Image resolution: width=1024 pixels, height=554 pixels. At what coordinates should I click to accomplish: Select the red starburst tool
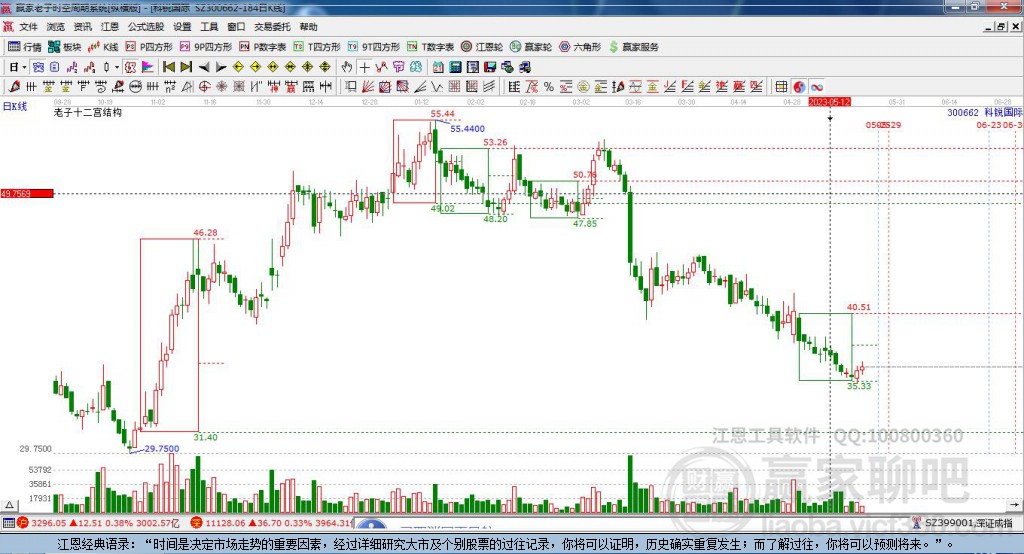[x=221, y=86]
